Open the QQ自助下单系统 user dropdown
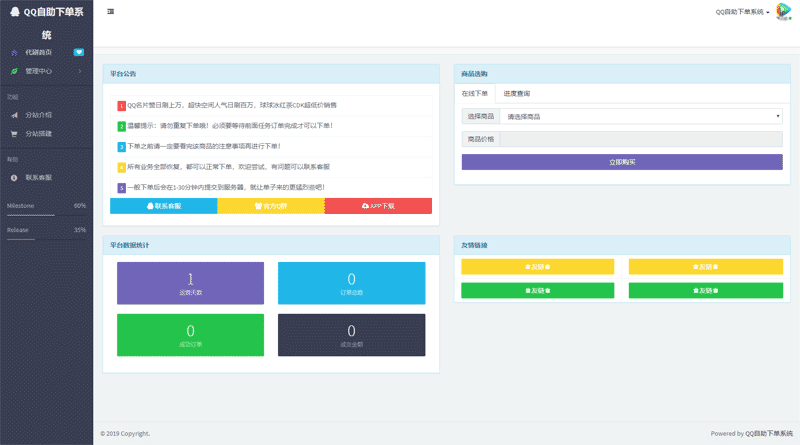The image size is (800, 445). click(743, 12)
